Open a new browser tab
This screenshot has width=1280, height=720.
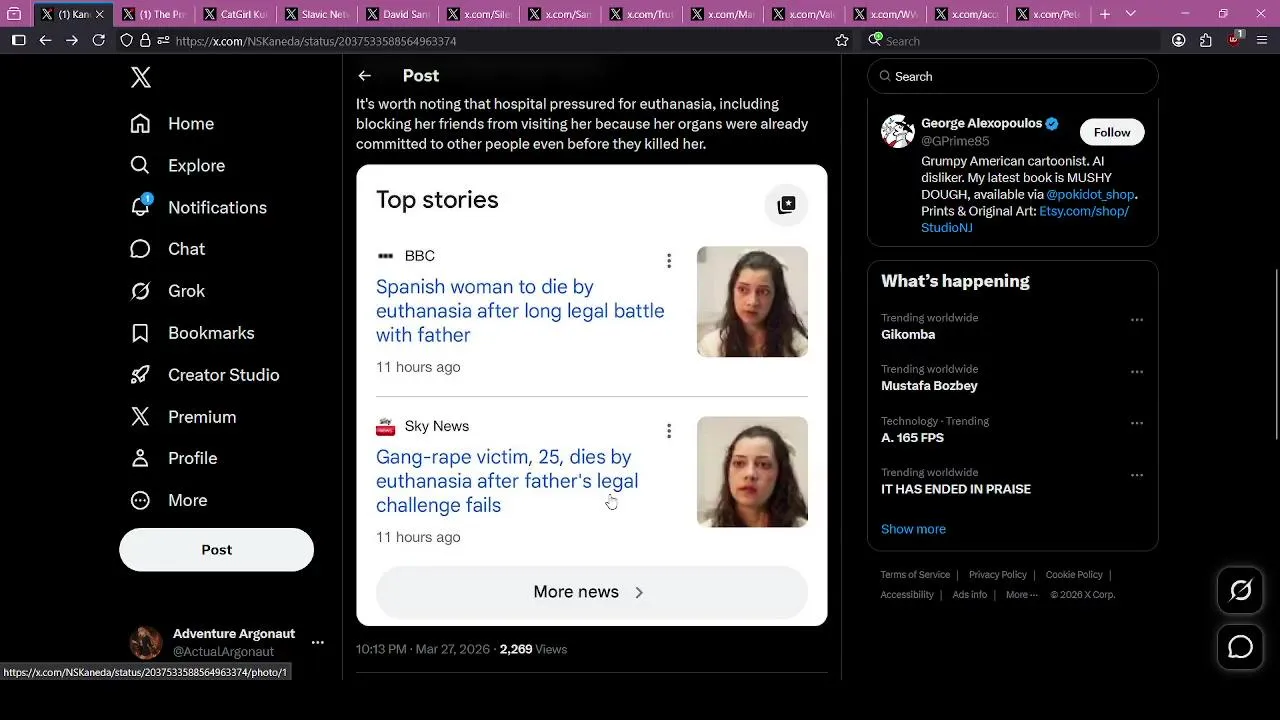(x=1104, y=14)
